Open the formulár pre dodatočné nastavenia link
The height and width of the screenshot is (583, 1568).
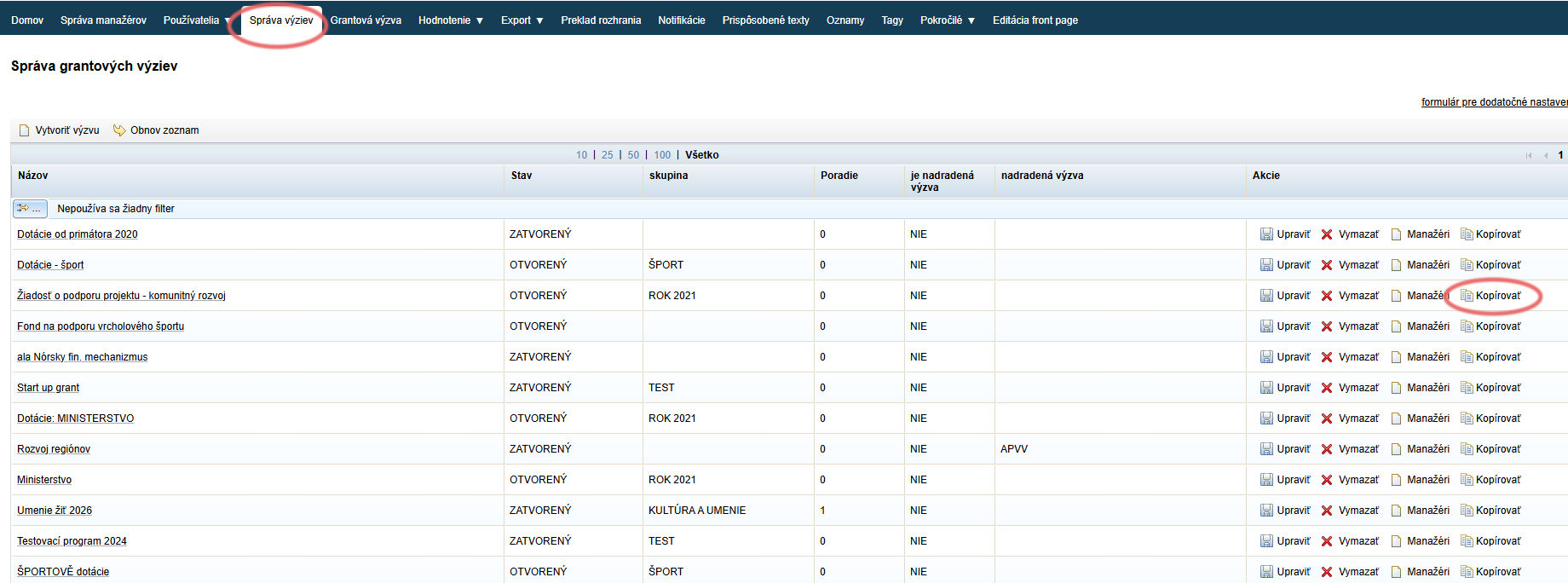[x=1493, y=102]
